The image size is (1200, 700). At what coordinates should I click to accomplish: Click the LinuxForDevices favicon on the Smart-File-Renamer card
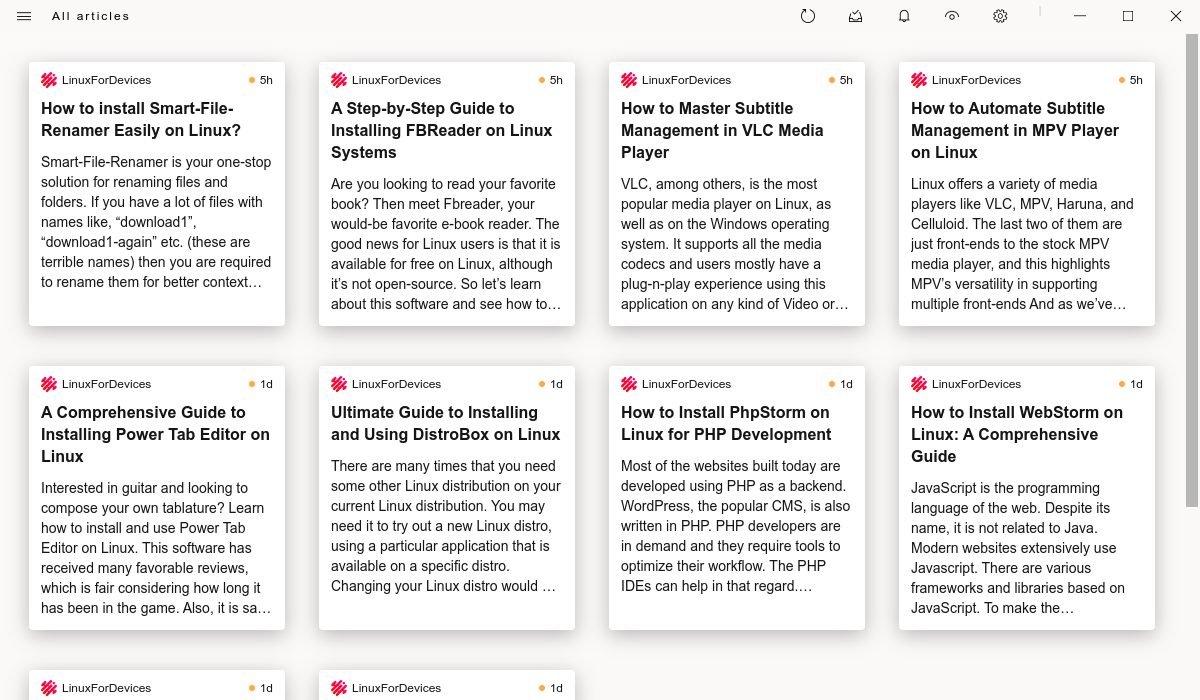(48, 79)
